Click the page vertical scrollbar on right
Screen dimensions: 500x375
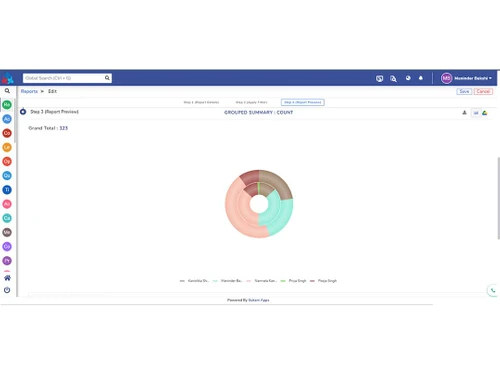click(498, 198)
